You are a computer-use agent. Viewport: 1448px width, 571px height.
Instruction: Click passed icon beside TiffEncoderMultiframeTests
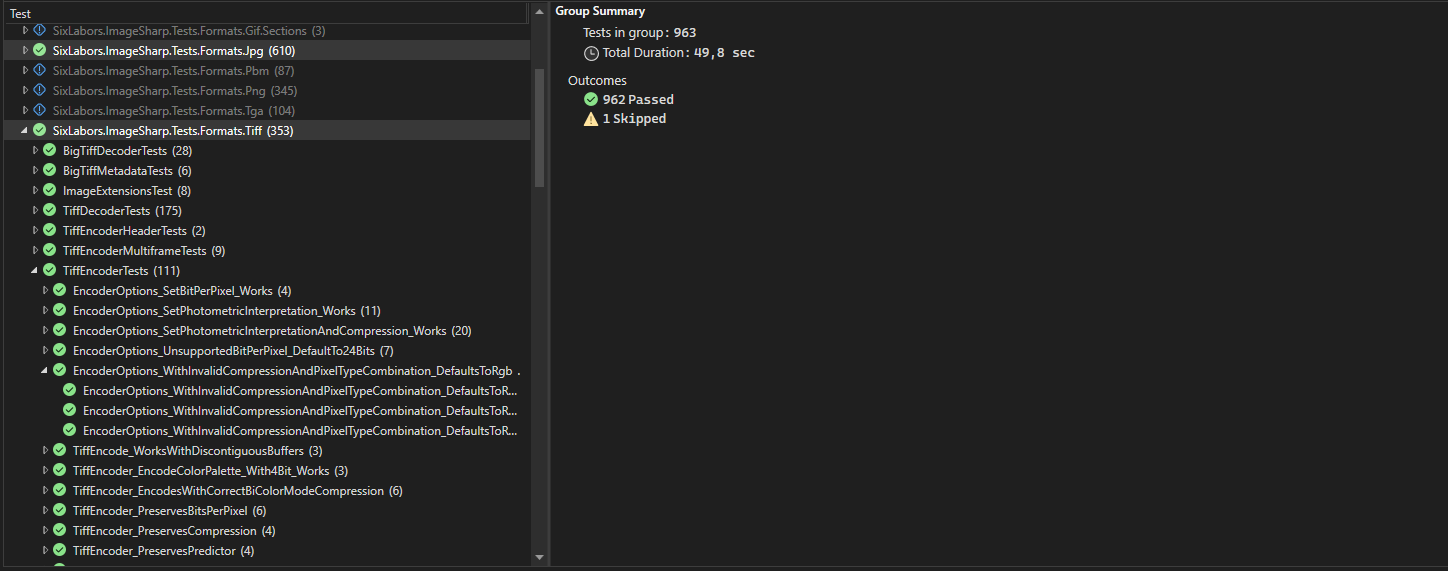(50, 250)
